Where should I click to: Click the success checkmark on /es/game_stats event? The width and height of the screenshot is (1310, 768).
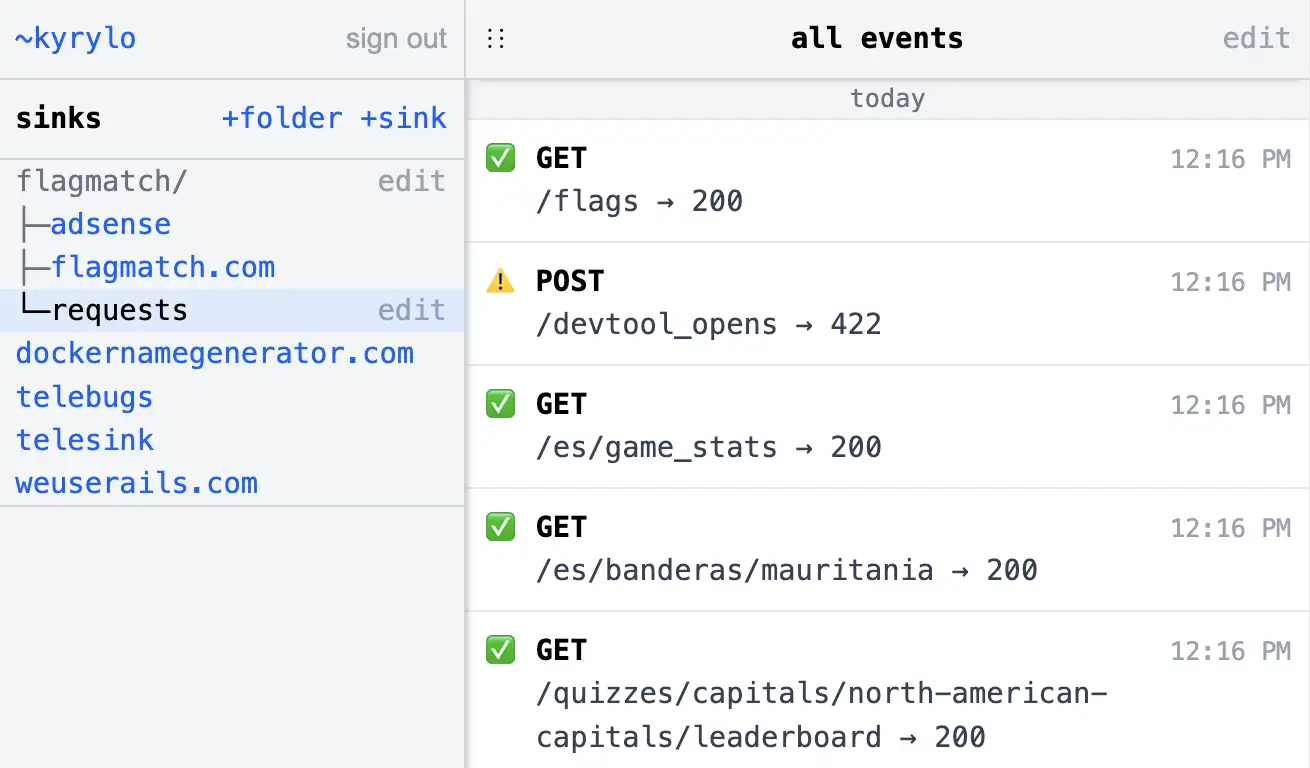pyautogui.click(x=500, y=404)
